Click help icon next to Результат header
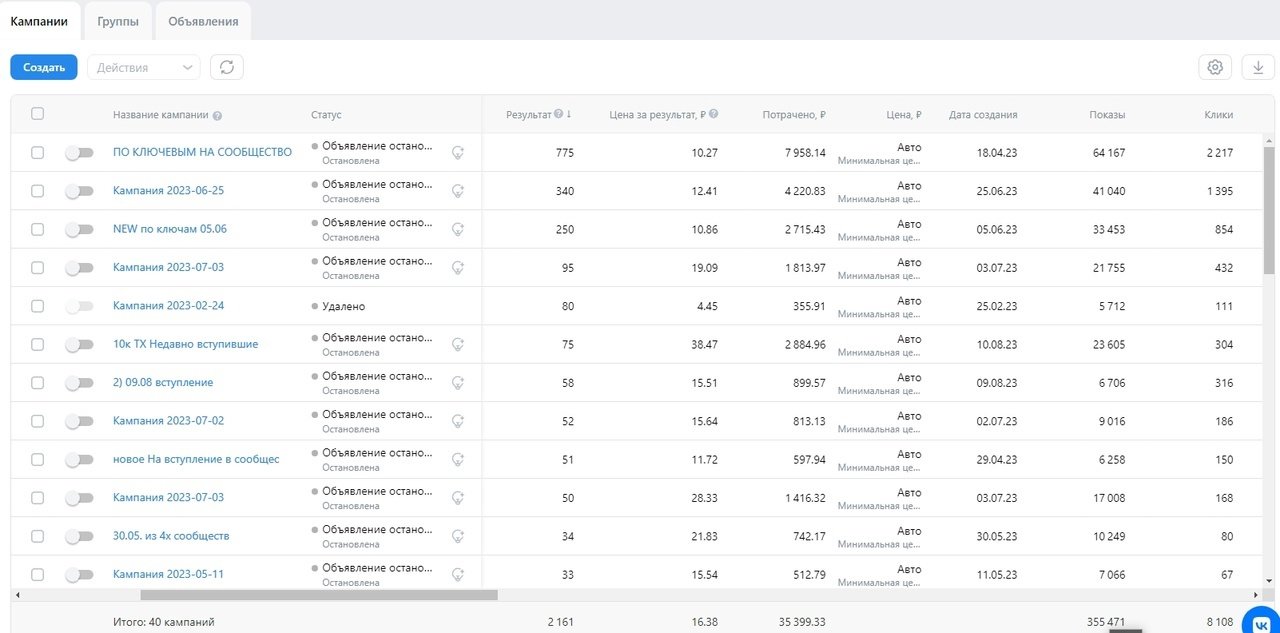 (x=558, y=114)
